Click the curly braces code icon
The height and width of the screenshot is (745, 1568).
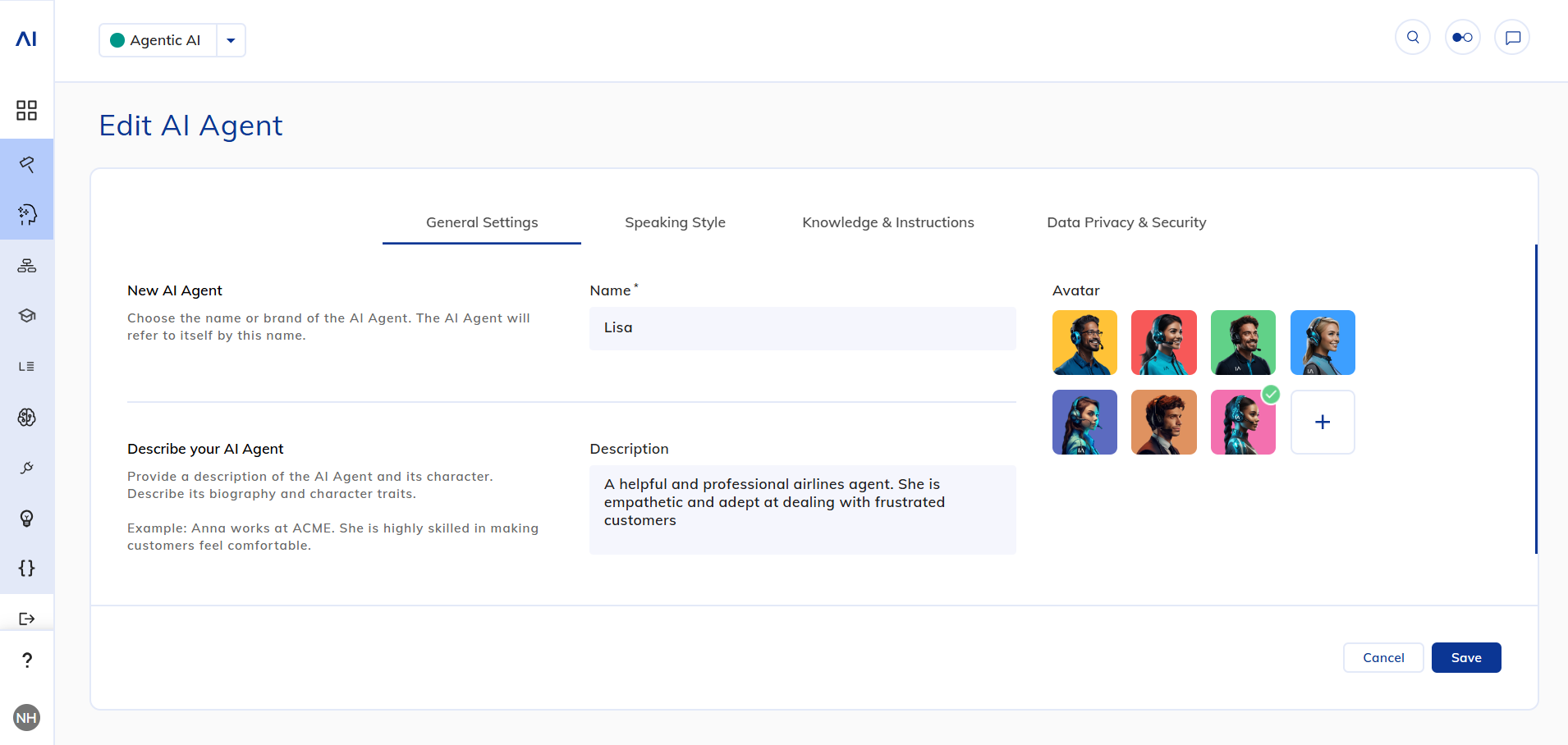[26, 568]
